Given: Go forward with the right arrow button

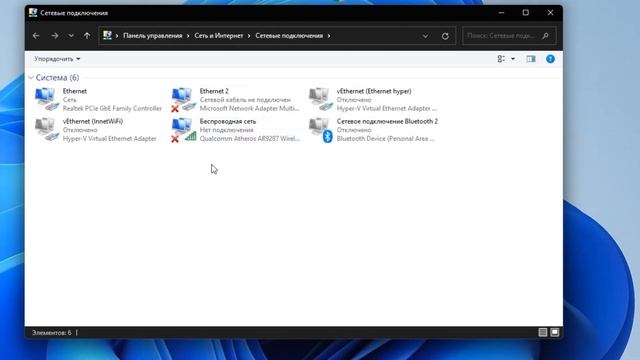Looking at the screenshot, I should click(x=54, y=36).
